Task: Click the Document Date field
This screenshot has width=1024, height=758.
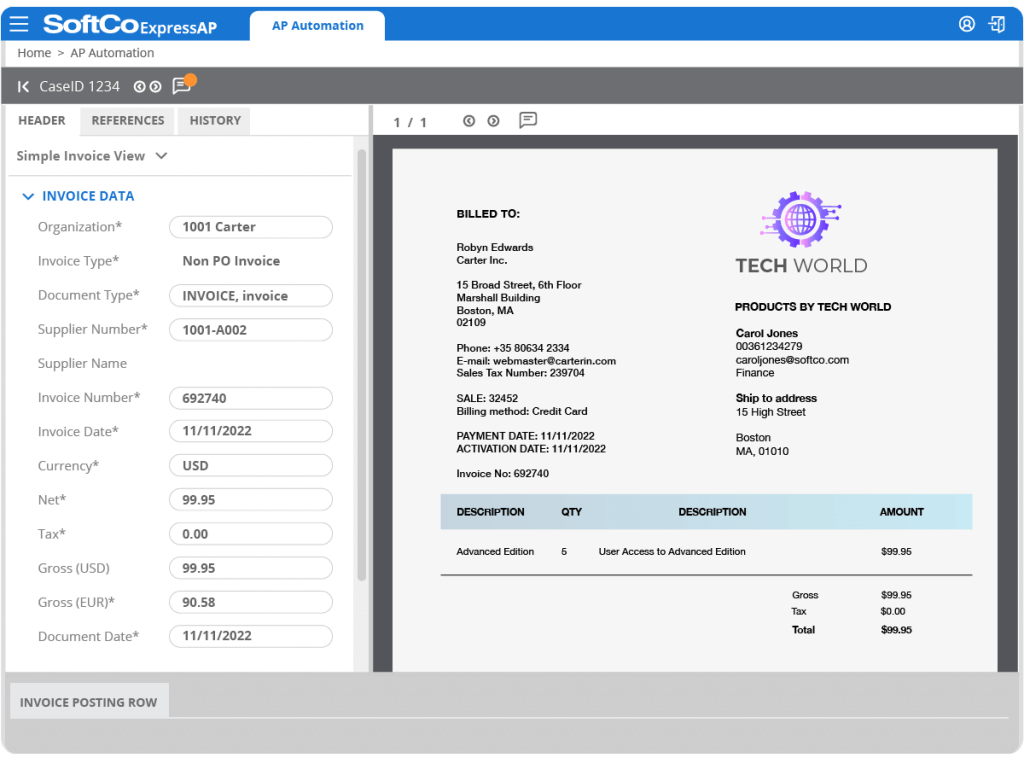Action: click(x=251, y=636)
